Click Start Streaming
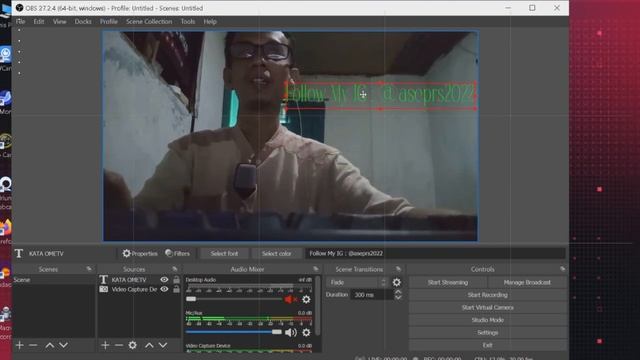 pyautogui.click(x=448, y=282)
